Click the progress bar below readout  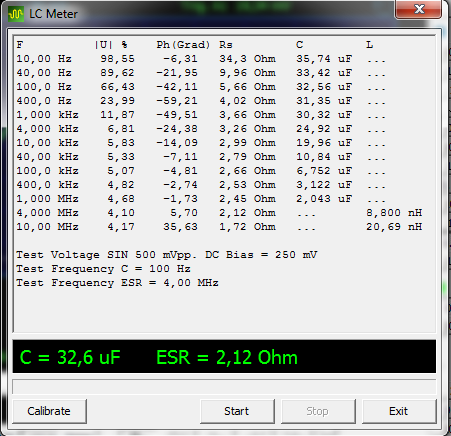224,386
